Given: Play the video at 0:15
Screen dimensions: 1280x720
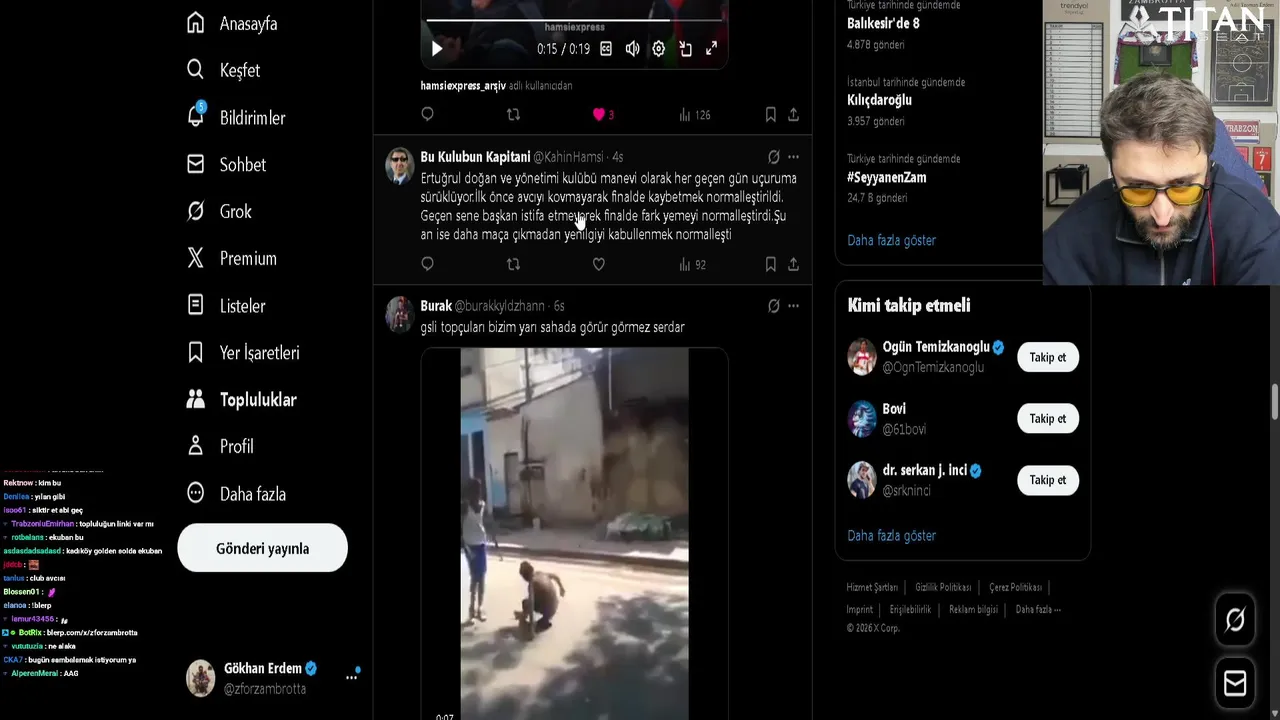Looking at the screenshot, I should click(436, 48).
